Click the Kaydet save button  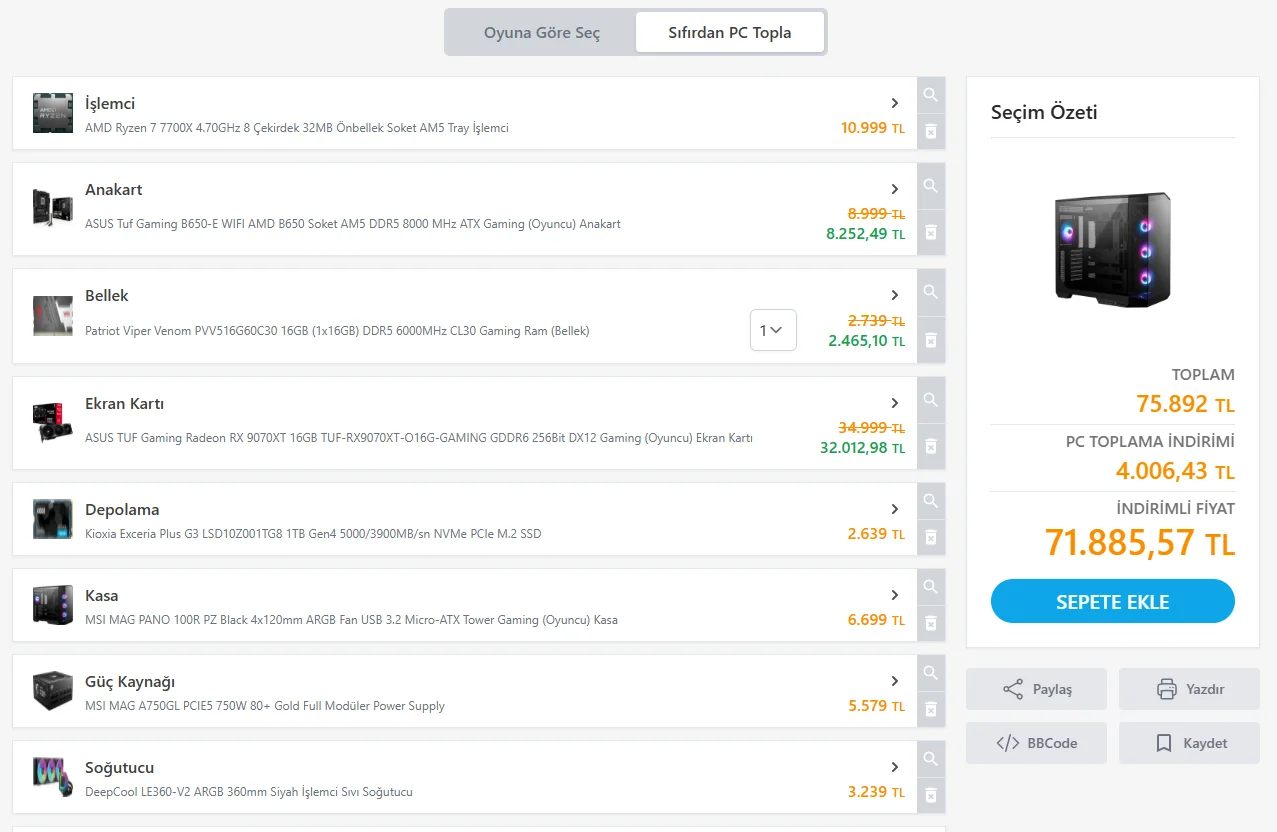[1189, 743]
